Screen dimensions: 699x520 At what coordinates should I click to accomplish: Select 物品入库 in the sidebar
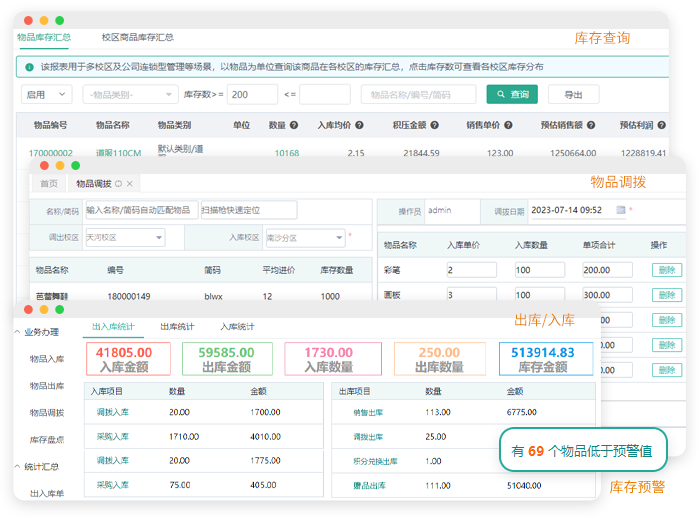[47, 359]
